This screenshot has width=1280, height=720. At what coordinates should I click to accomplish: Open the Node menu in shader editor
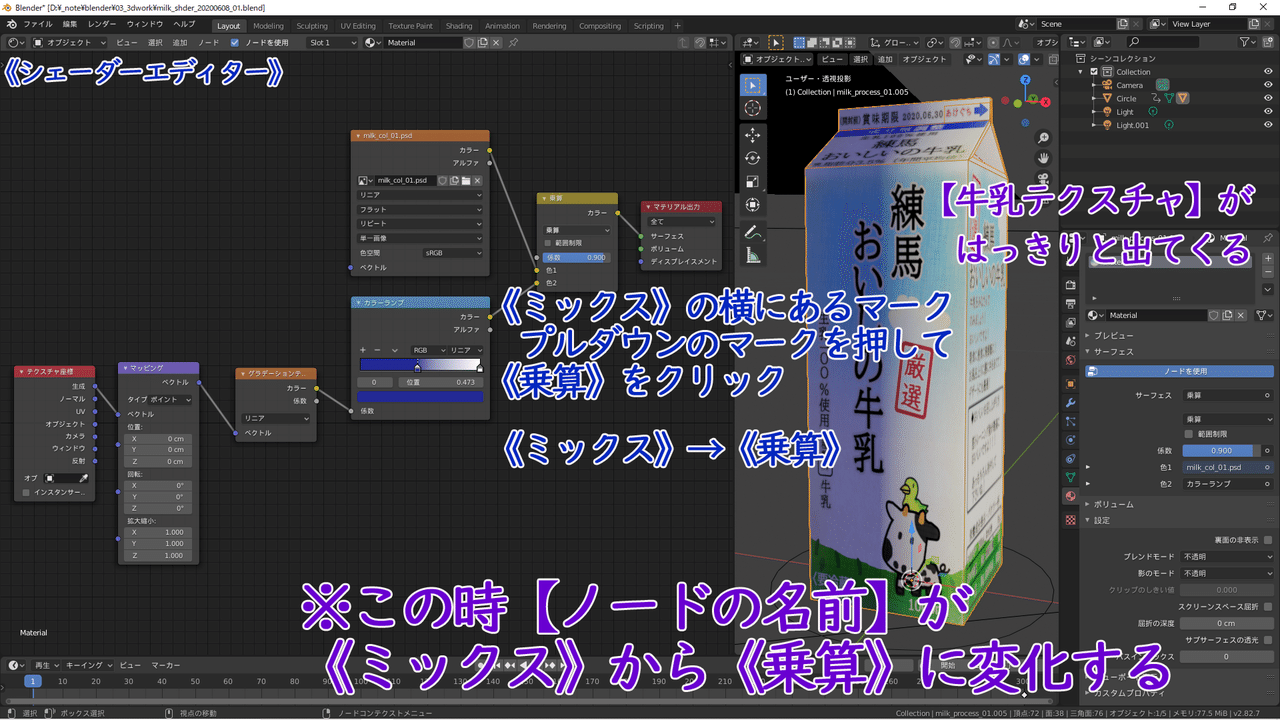click(208, 43)
